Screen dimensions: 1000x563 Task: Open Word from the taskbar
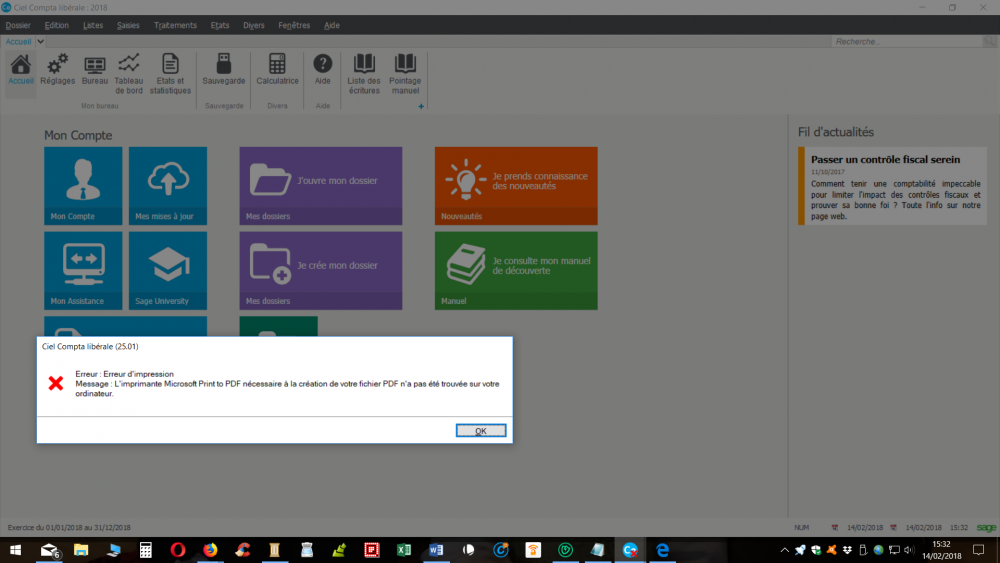point(436,550)
